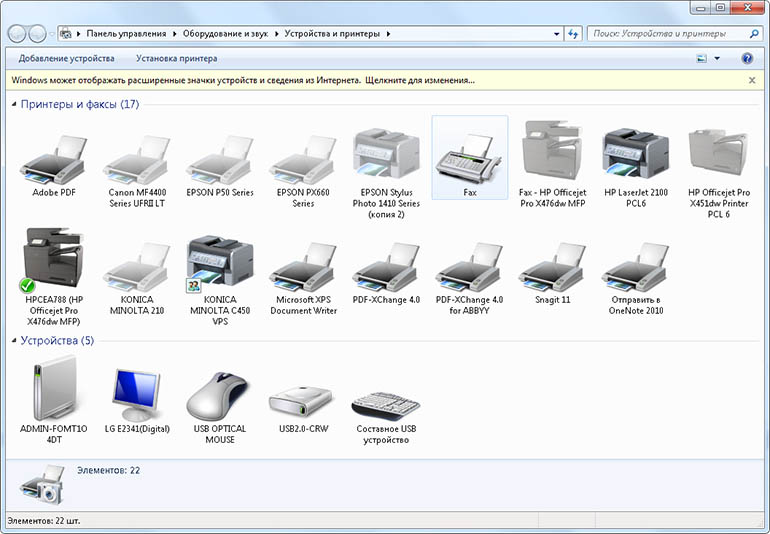Click "Принтеры и факсы (17)" group header

click(x=80, y=104)
